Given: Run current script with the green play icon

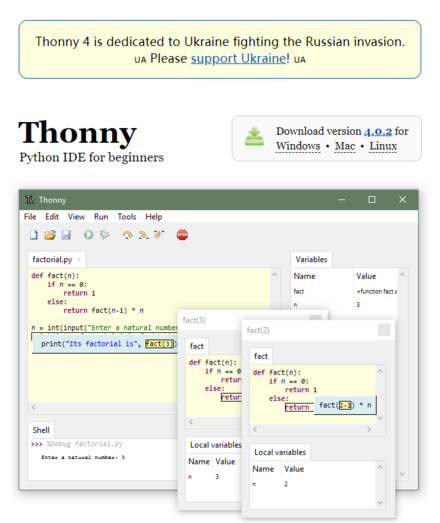Looking at the screenshot, I should point(88,235).
